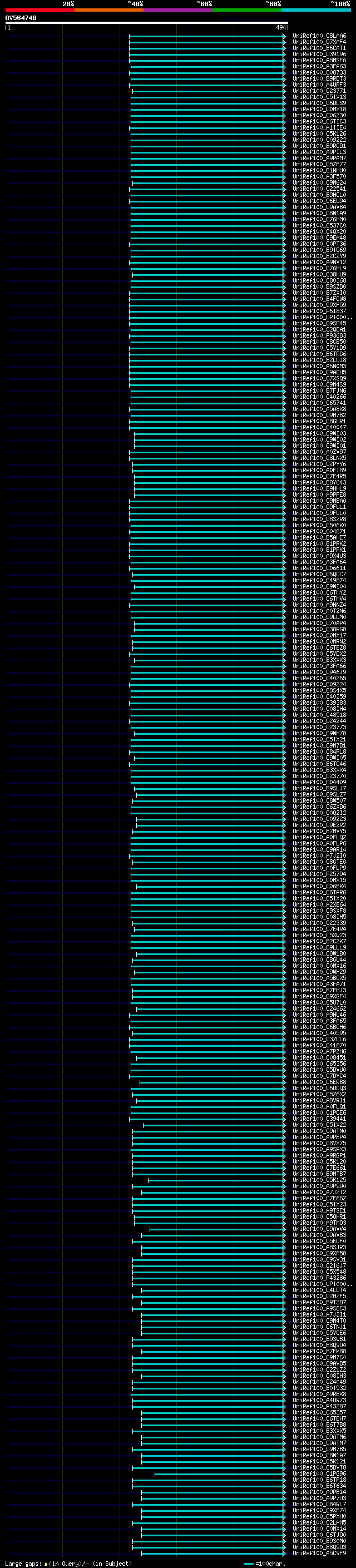Select hit UniRef100_Q7XAF4
This screenshot has width=356, height=1568.
click(319, 42)
